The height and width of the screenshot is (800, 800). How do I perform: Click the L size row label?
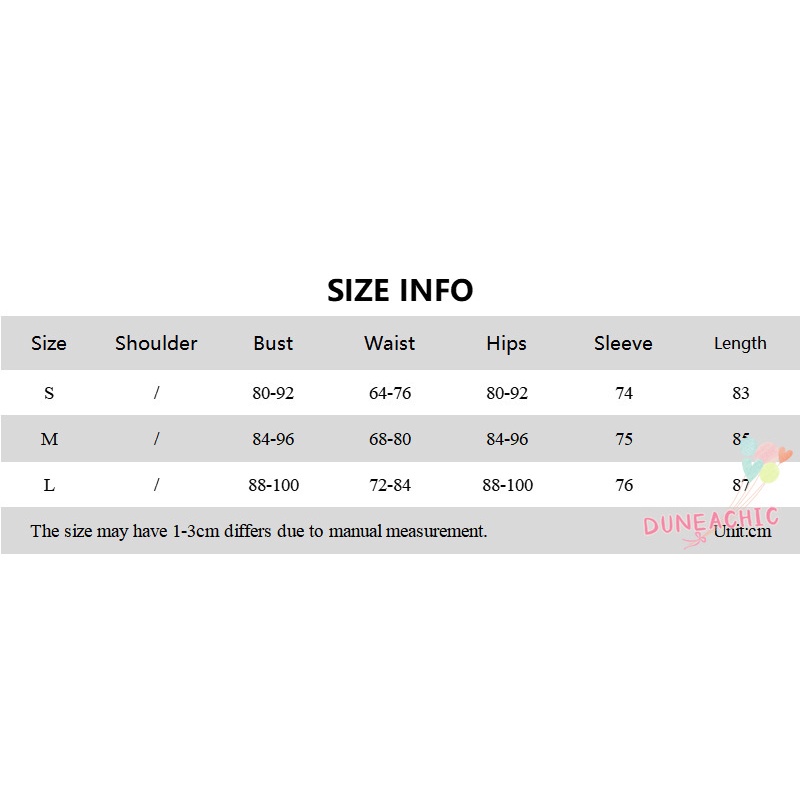coord(49,485)
